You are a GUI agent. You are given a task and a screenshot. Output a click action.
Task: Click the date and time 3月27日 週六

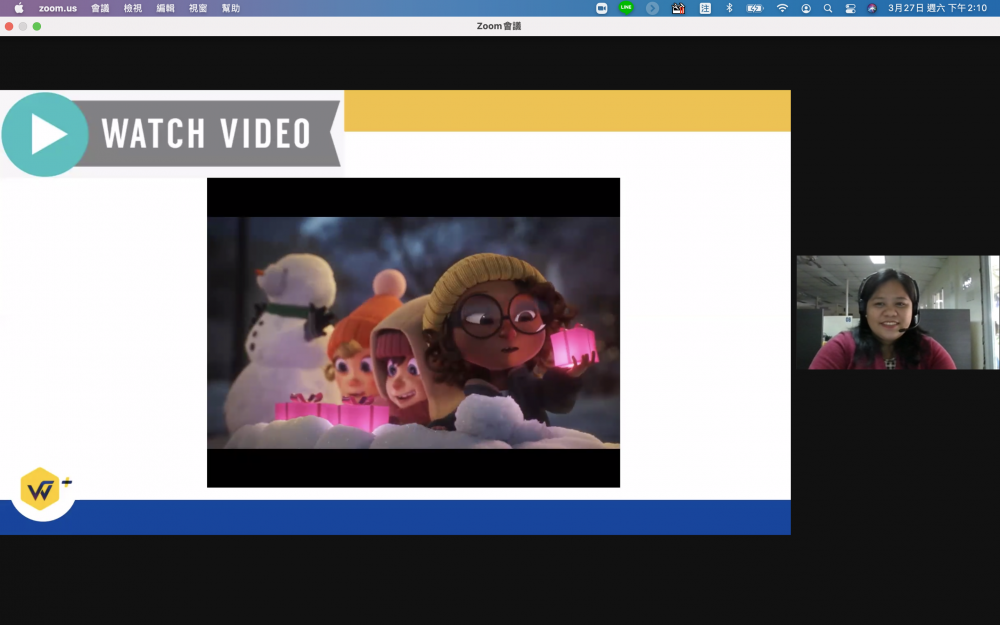click(x=938, y=8)
